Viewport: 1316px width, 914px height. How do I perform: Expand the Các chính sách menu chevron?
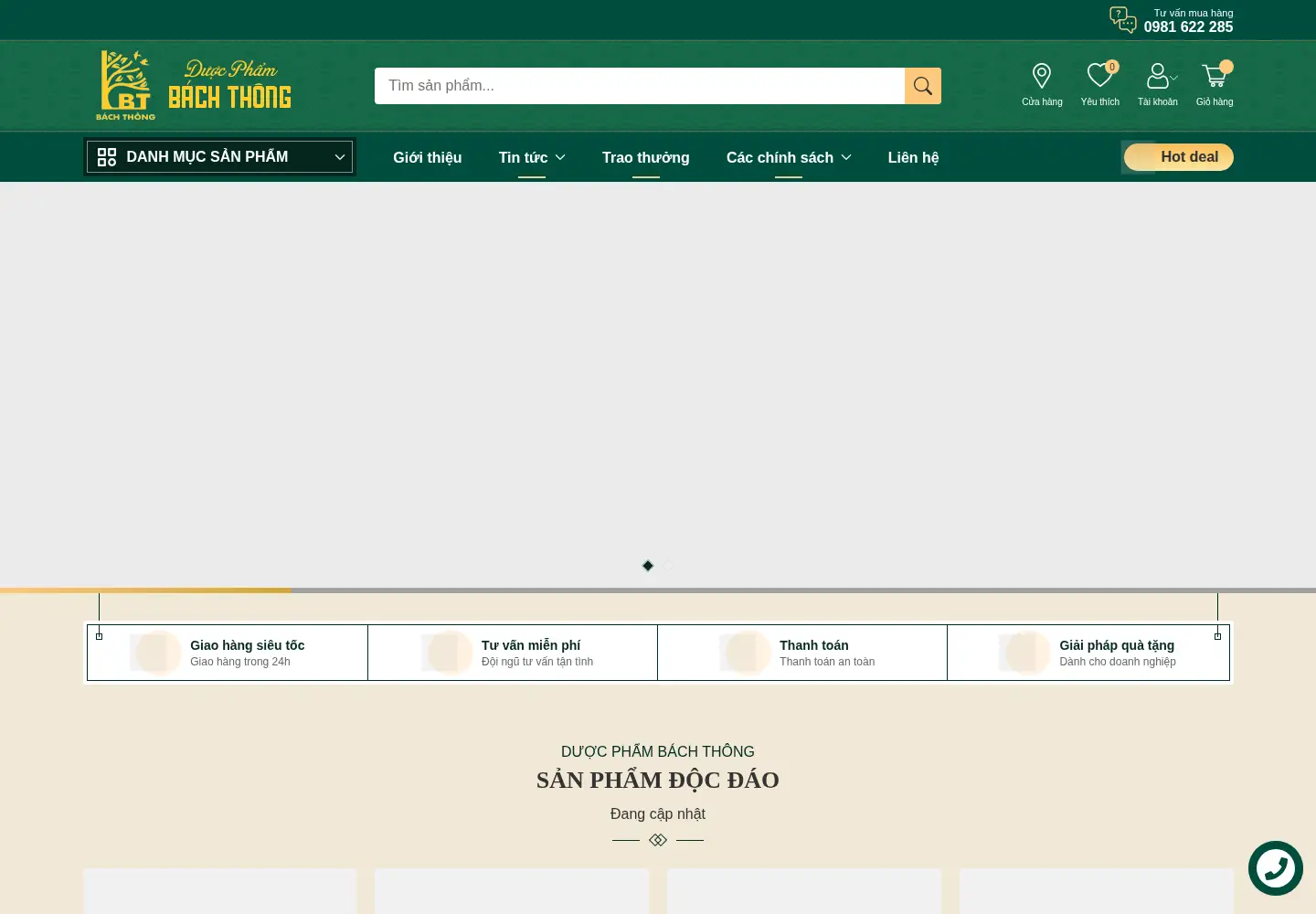tap(846, 157)
